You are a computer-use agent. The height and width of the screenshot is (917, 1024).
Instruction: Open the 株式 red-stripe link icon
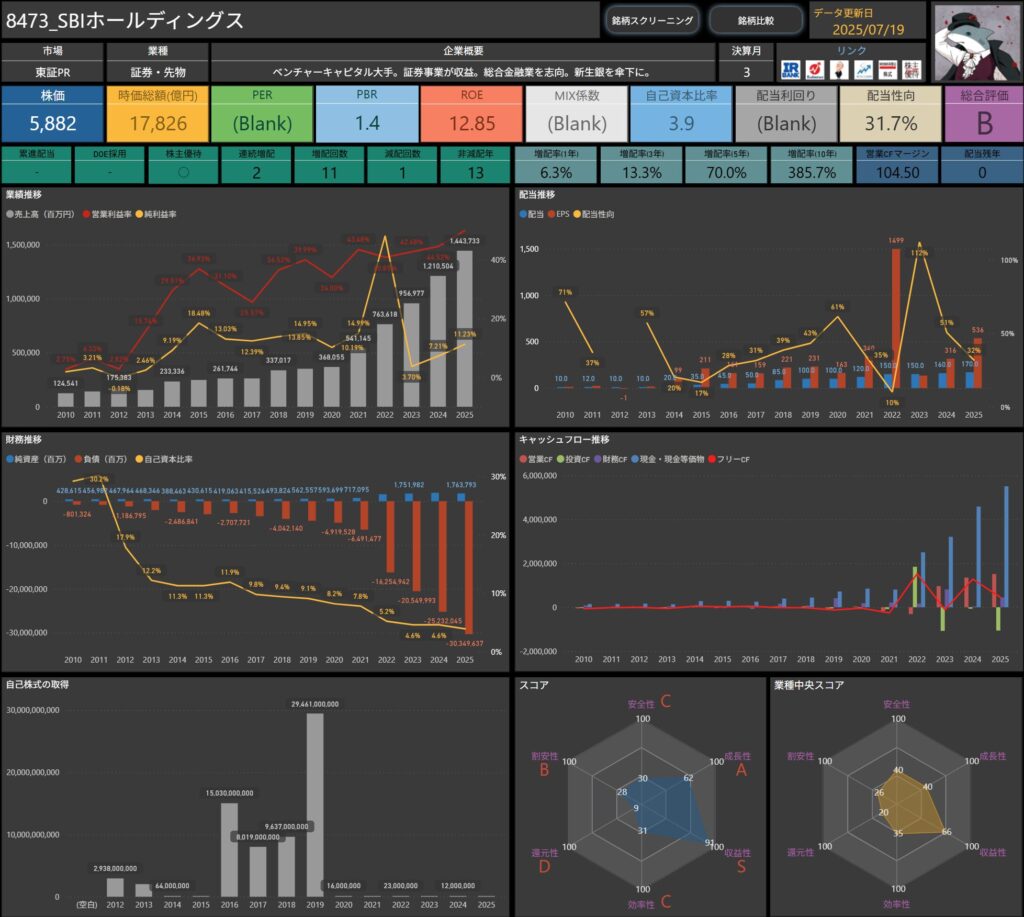click(888, 70)
